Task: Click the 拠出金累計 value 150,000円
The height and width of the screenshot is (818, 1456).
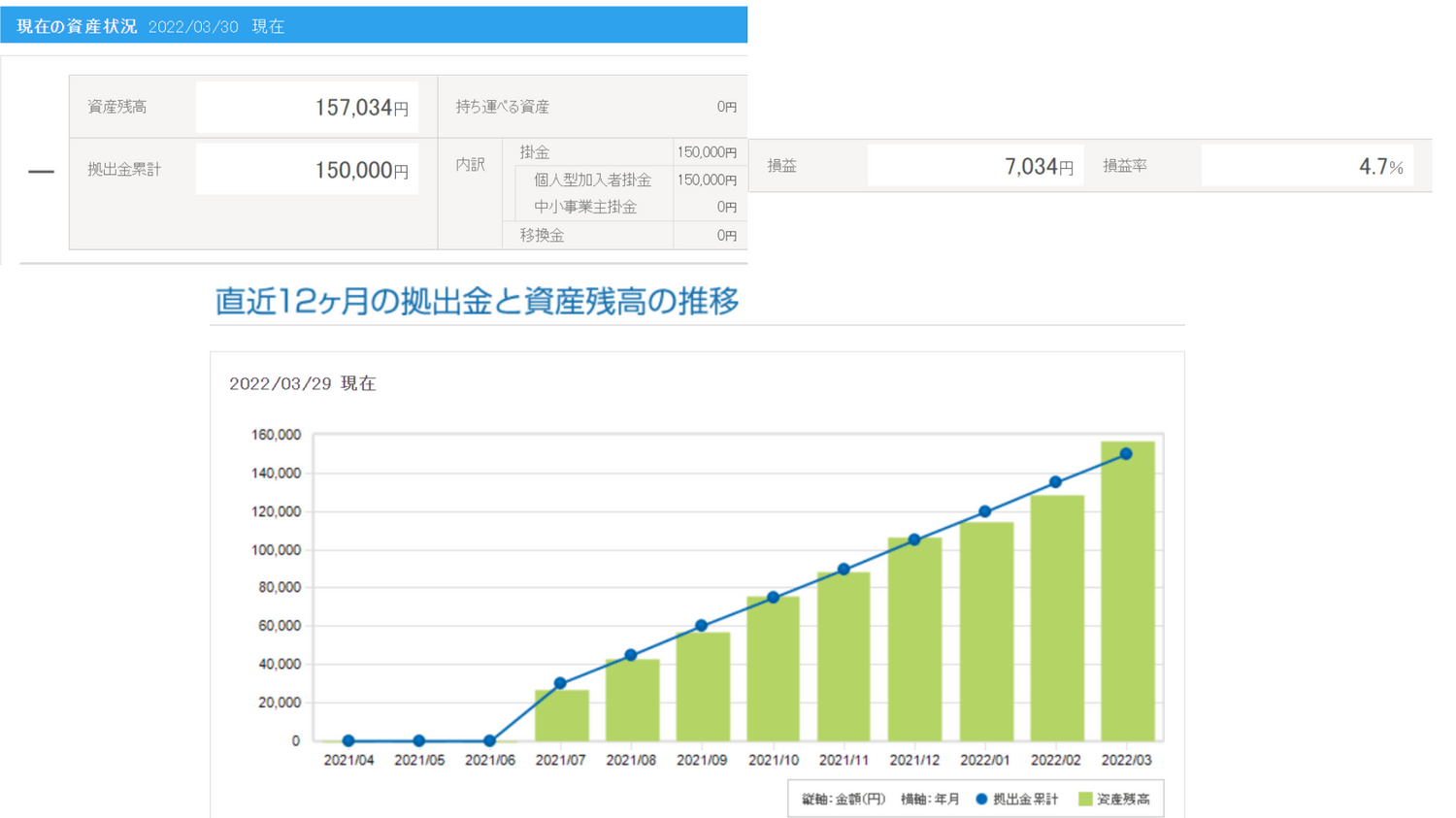Action: 361,171
